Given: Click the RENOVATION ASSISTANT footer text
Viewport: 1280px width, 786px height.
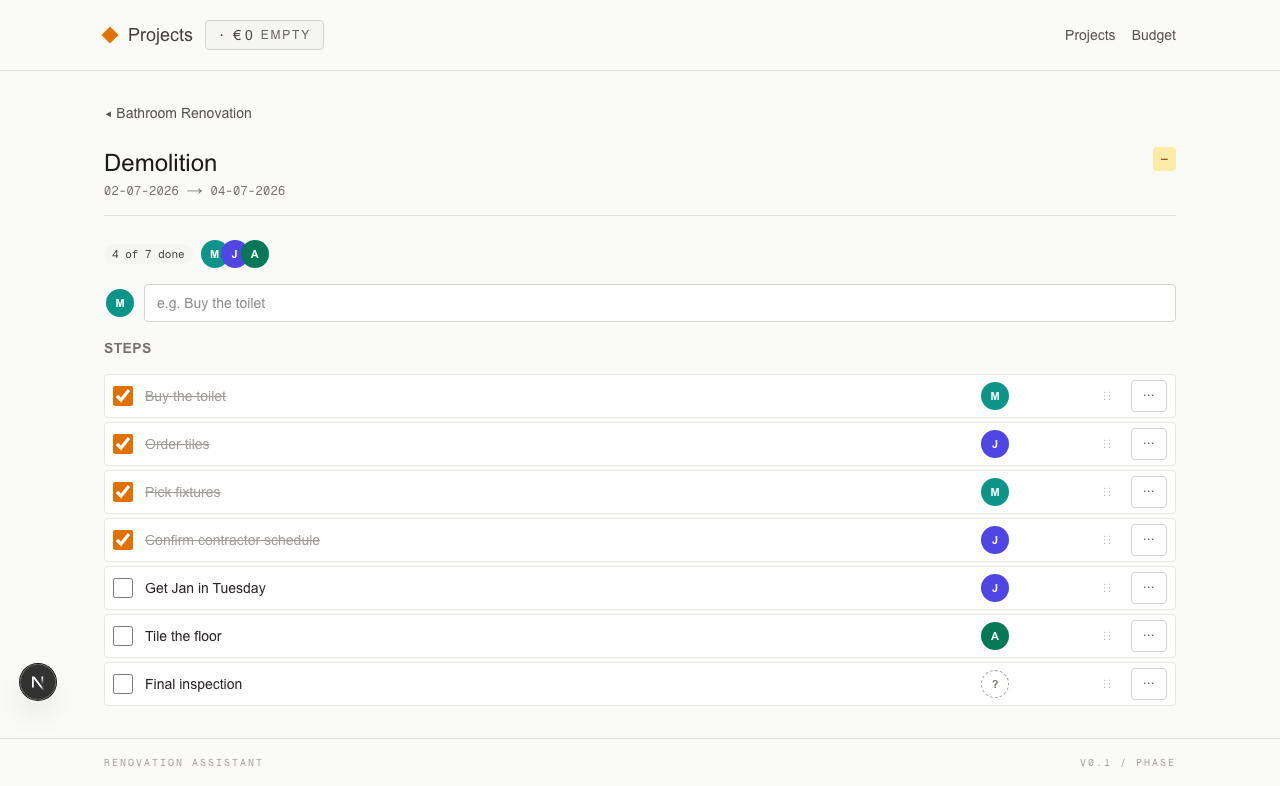Looking at the screenshot, I should tap(184, 763).
